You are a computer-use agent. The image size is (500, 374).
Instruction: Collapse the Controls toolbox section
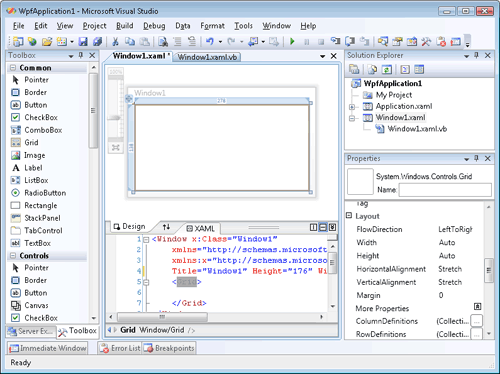13,256
